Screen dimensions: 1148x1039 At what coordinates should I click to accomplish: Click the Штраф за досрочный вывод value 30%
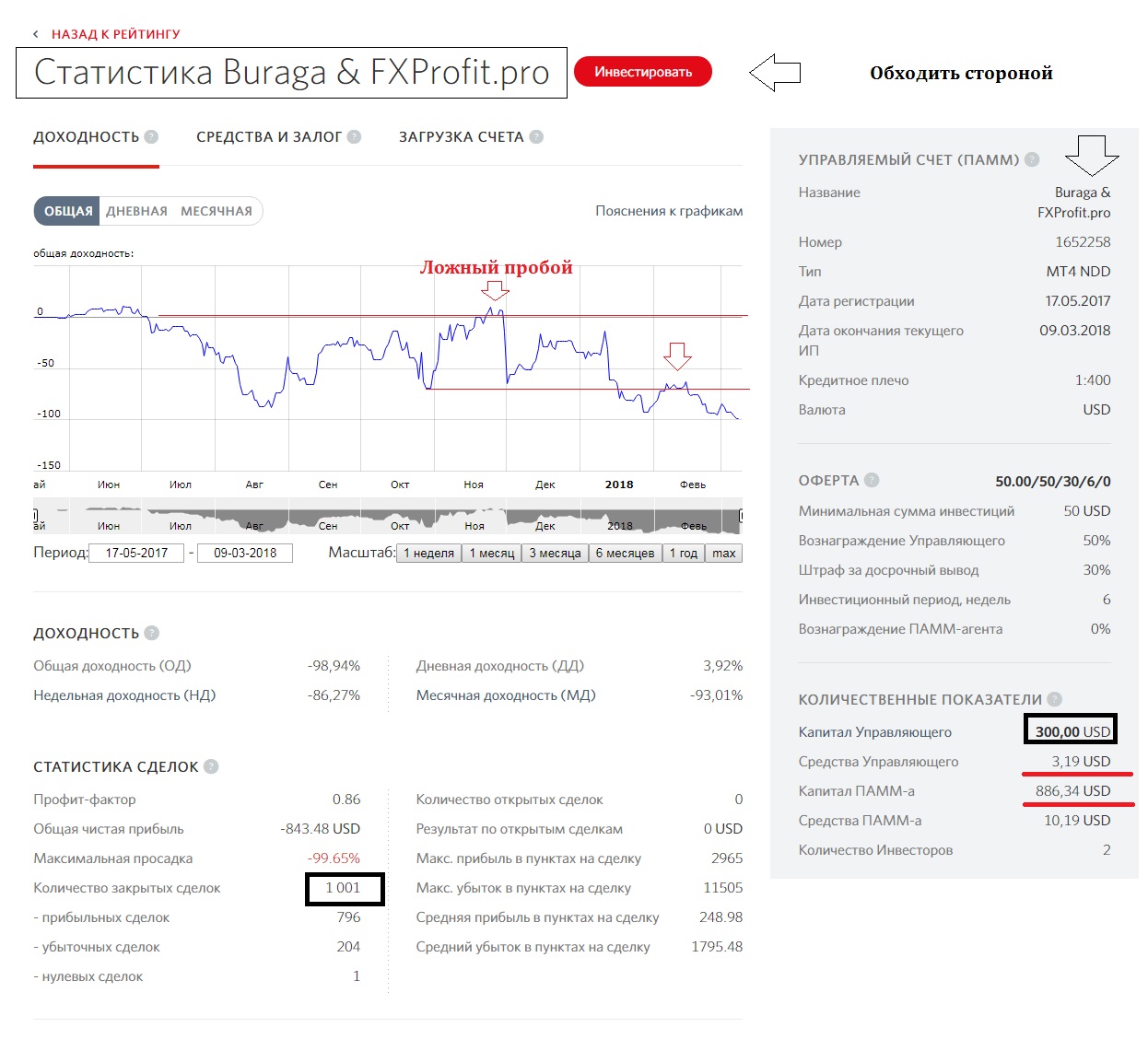coord(1096,570)
